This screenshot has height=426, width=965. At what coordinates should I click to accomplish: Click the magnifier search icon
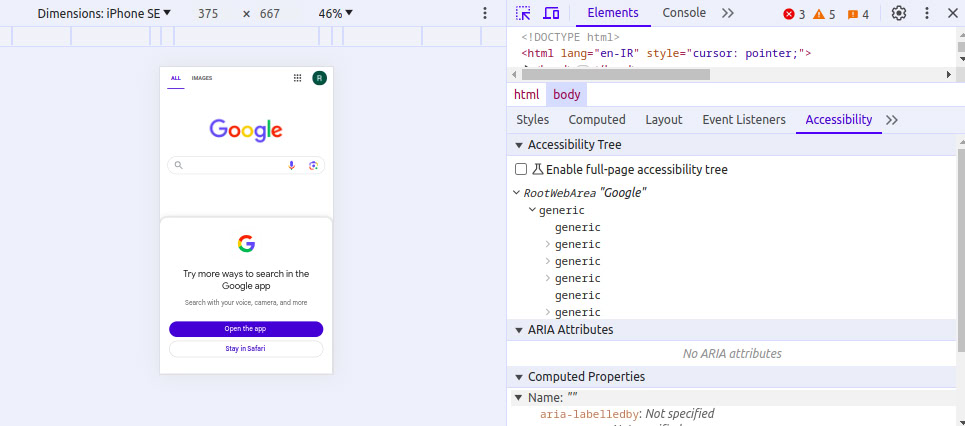(x=178, y=165)
